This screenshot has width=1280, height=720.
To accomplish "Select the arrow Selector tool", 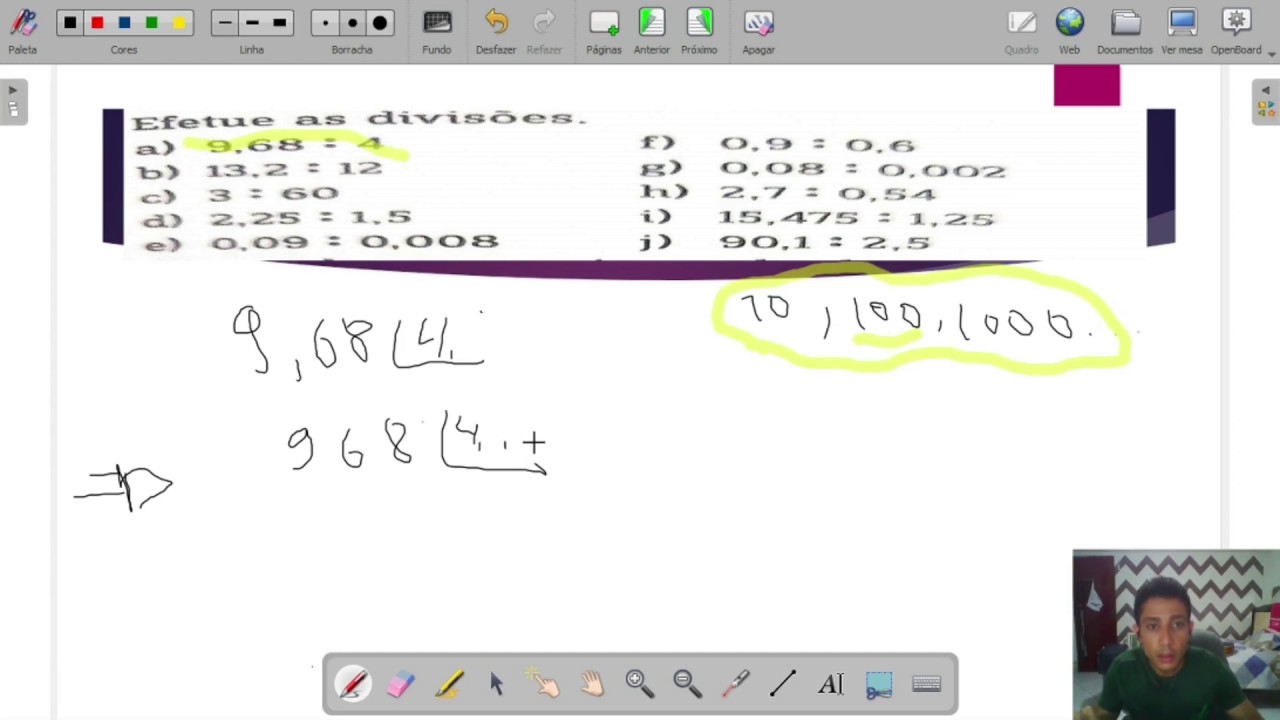I will [x=497, y=684].
